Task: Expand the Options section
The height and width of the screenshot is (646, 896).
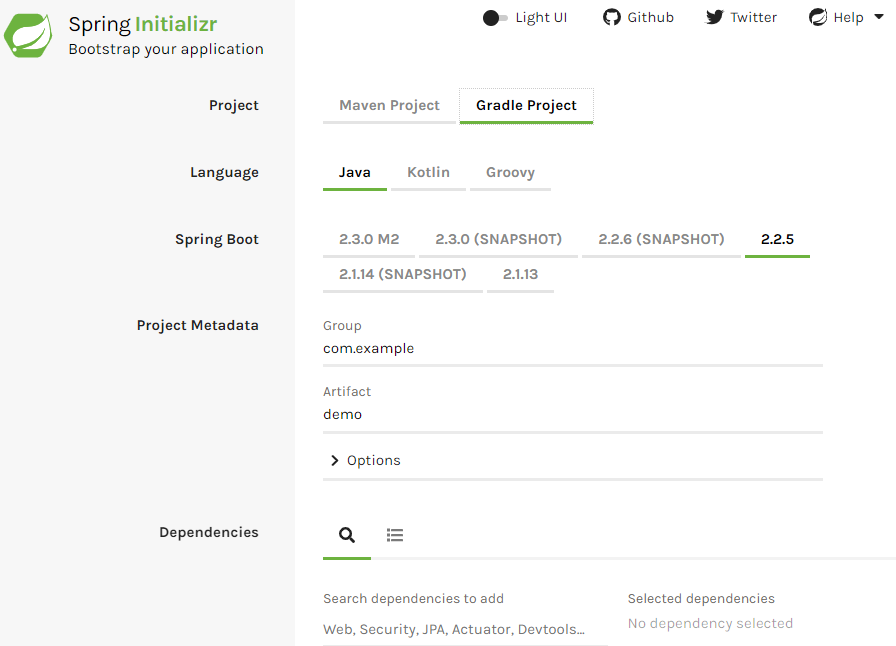Action: [x=366, y=460]
